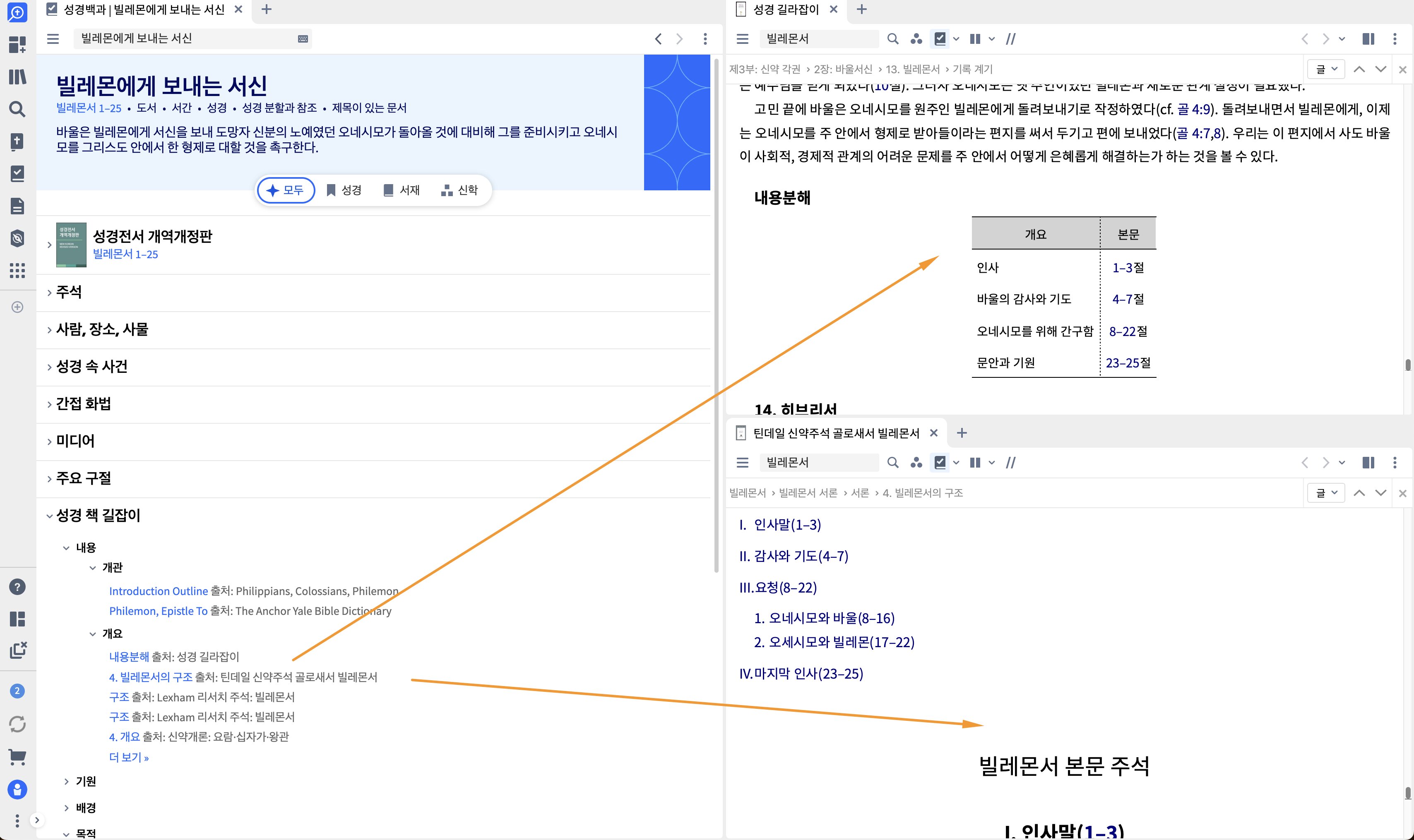Click search icon in 틴데일 신약주석 panel toolbar
Viewport: 1414px width, 840px height.
893,463
